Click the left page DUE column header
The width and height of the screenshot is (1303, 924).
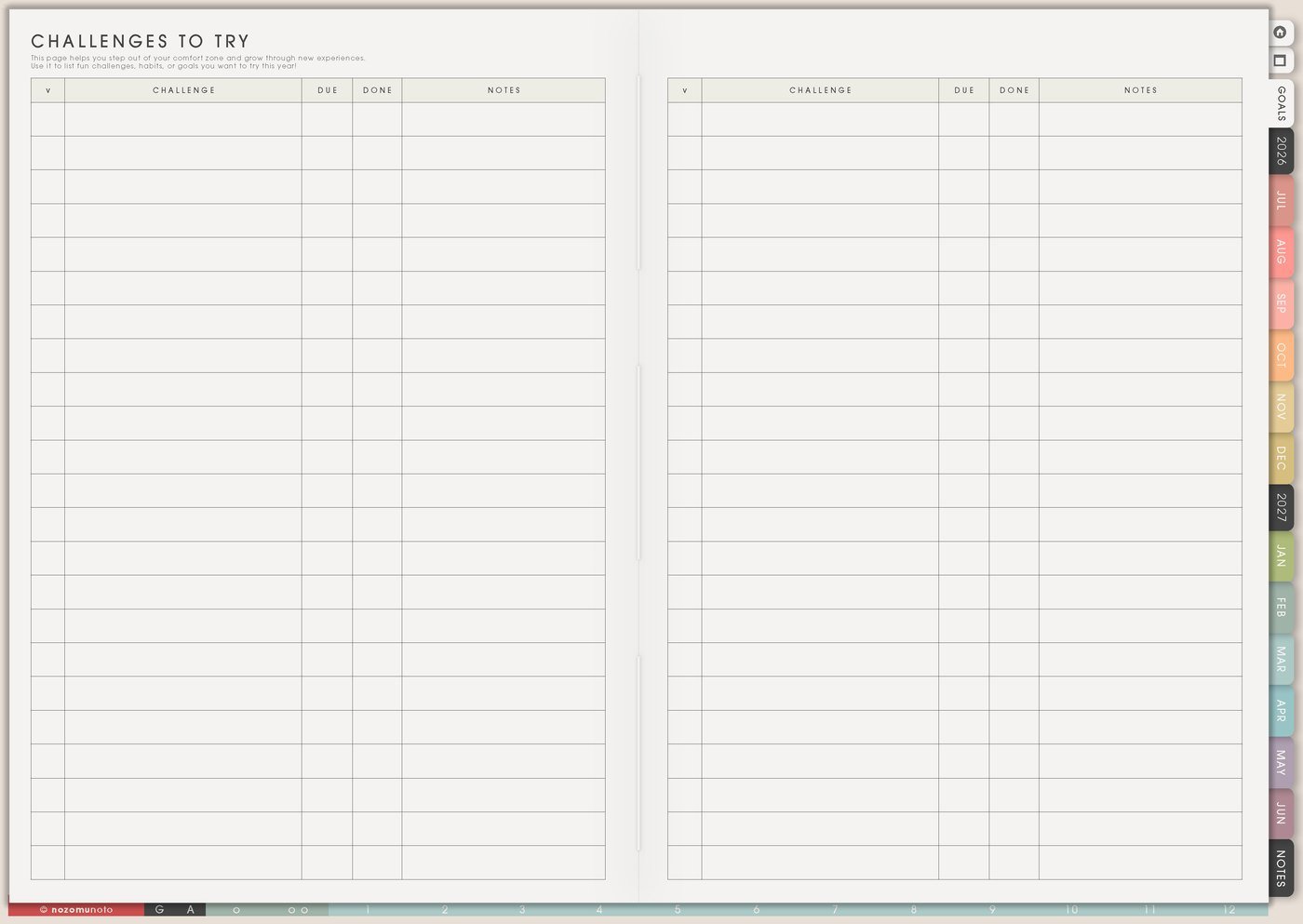(x=328, y=90)
